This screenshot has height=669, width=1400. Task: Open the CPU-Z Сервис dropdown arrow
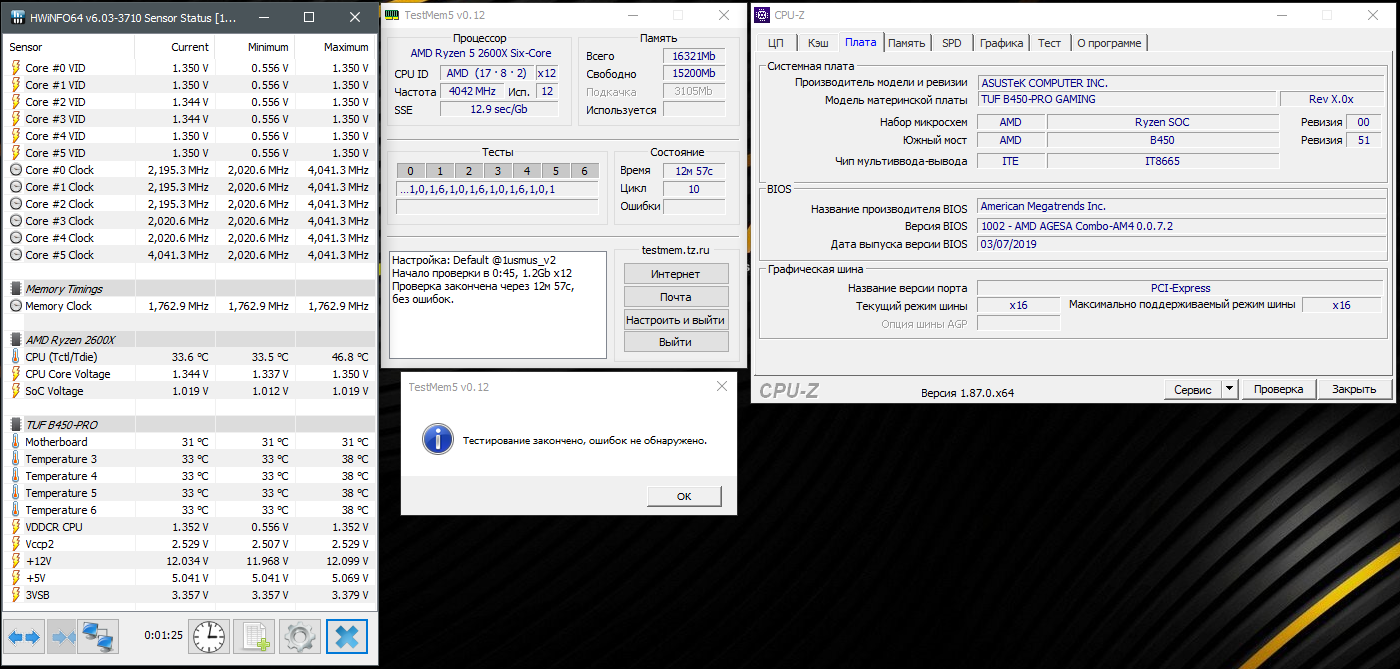pyautogui.click(x=1230, y=389)
